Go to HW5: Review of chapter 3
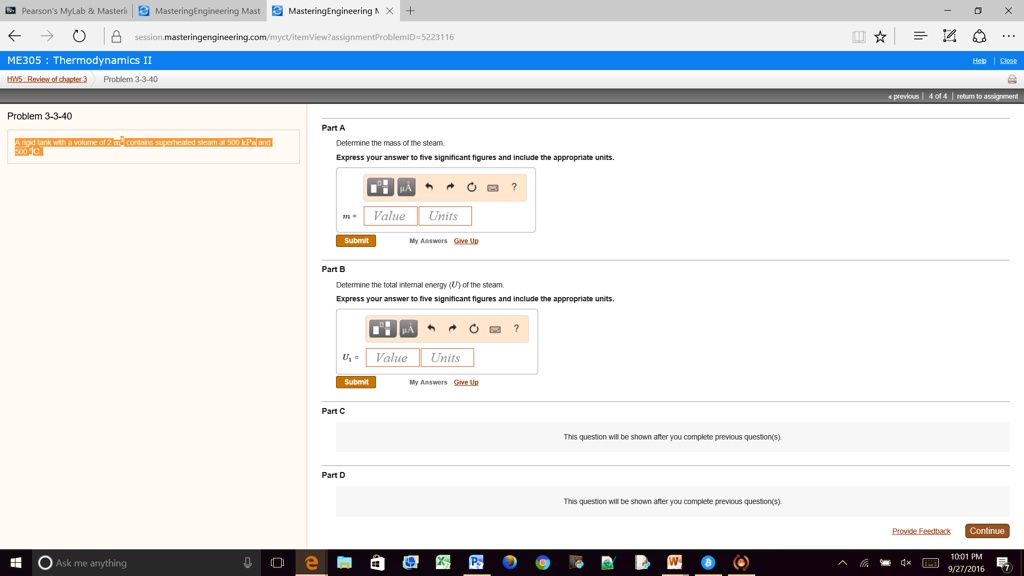Image resolution: width=1024 pixels, height=576 pixels. pyautogui.click(x=47, y=79)
